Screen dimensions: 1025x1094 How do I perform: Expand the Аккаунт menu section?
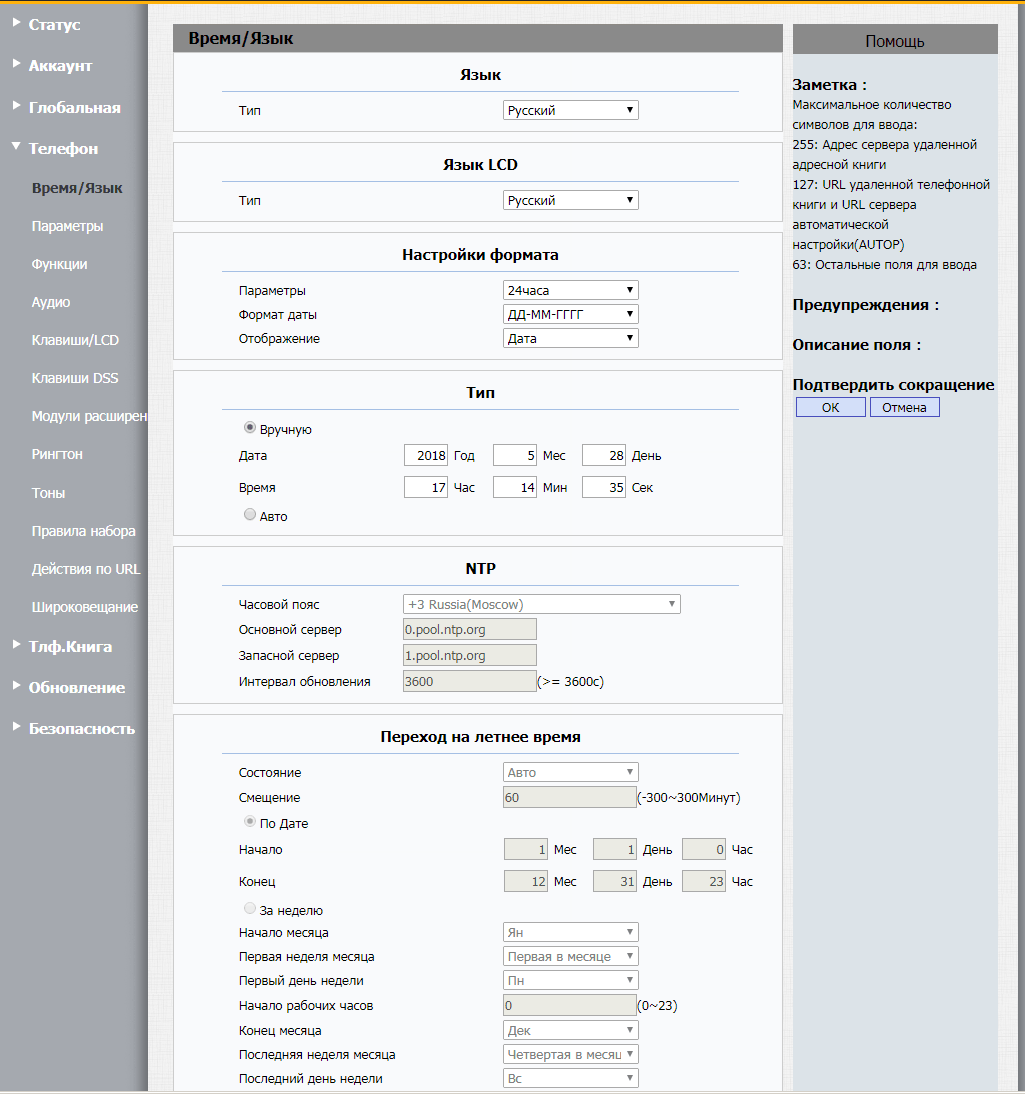[60, 66]
